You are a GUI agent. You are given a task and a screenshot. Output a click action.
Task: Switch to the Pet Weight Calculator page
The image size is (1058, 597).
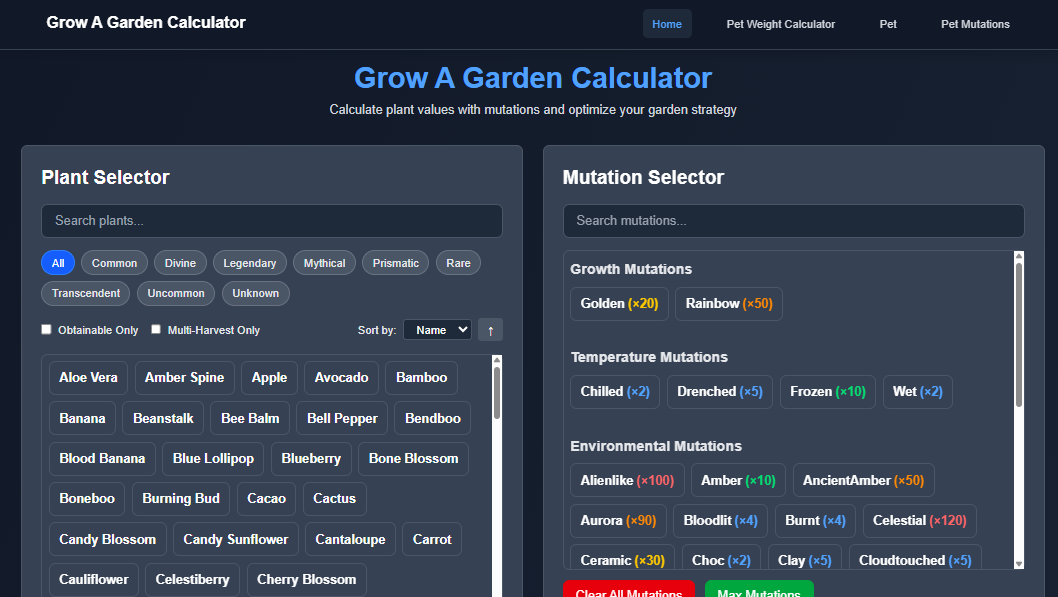point(780,23)
